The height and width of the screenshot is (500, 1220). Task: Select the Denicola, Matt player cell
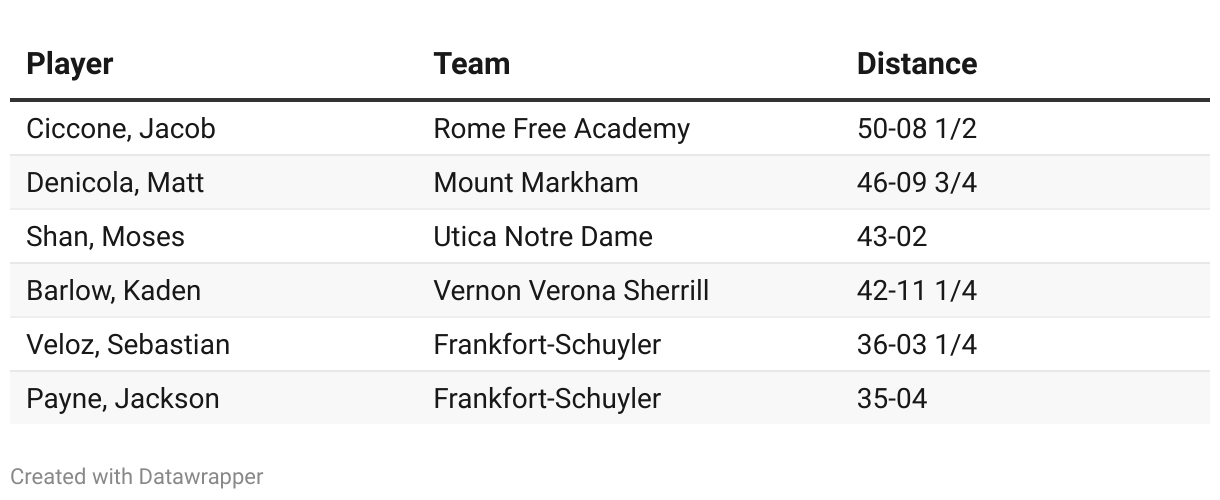[x=115, y=183]
